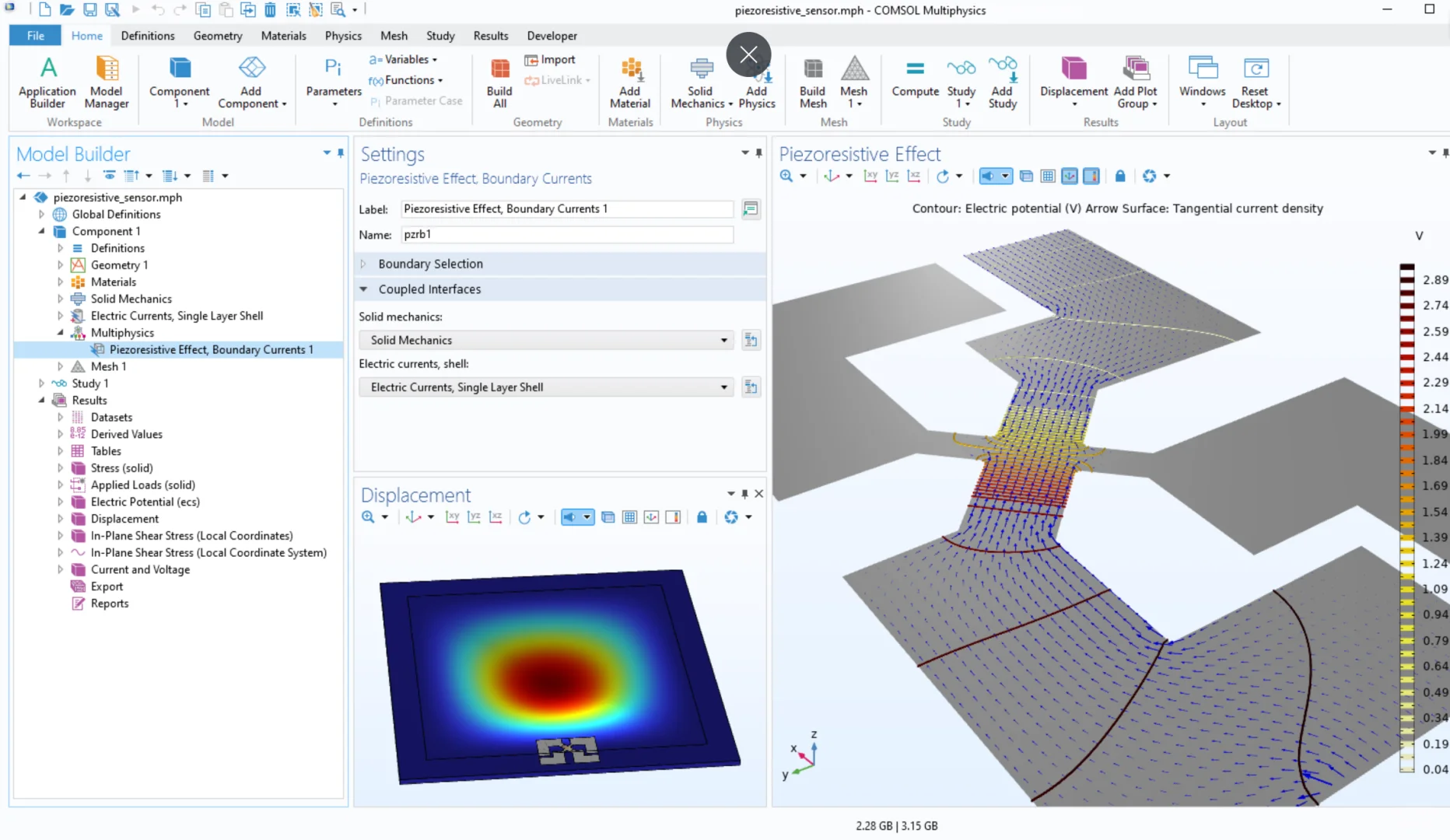Click the Save icon in quick access toolbar
1450x840 pixels.
click(x=89, y=10)
